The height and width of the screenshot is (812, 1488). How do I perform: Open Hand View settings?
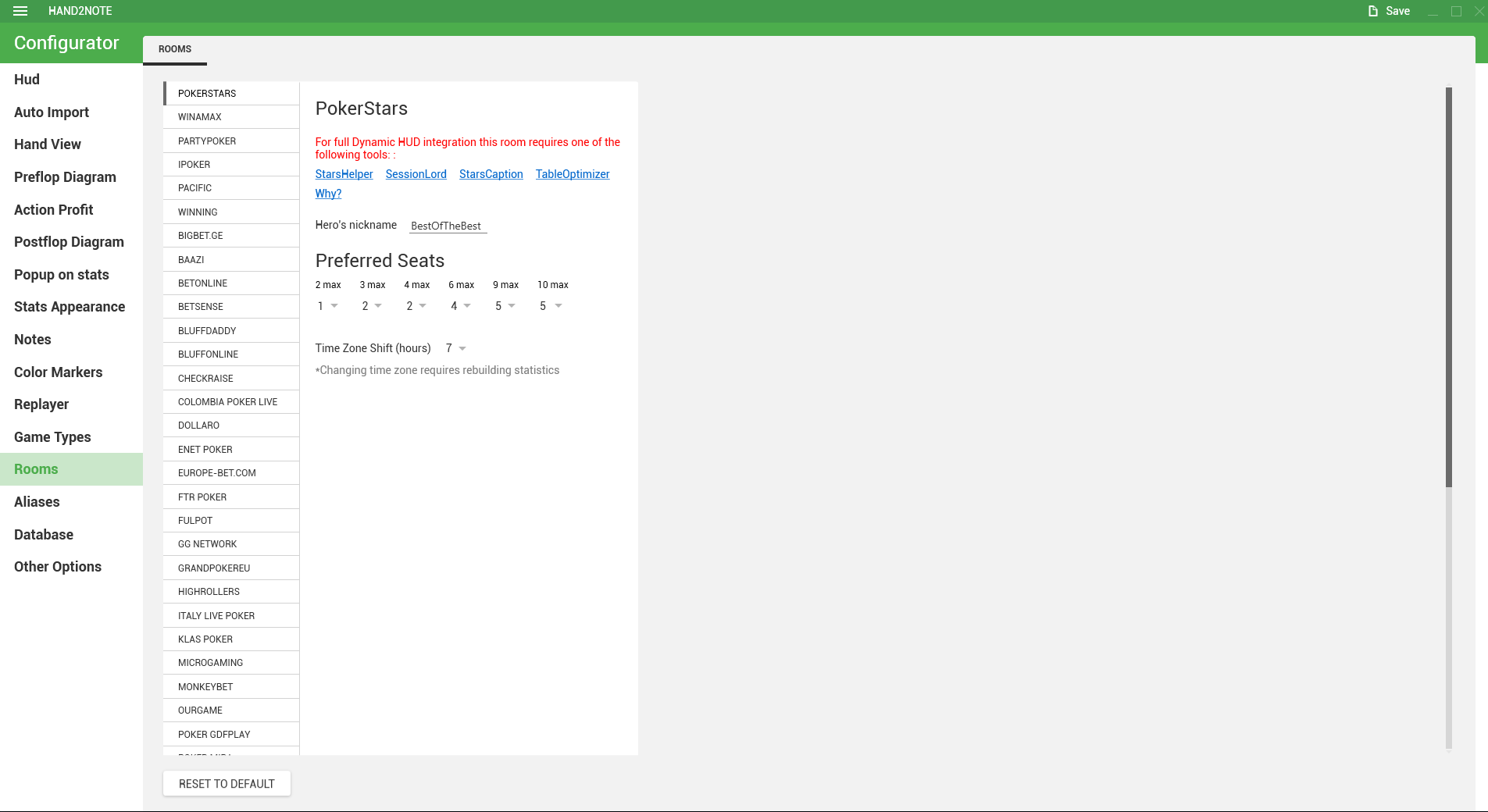click(x=71, y=144)
